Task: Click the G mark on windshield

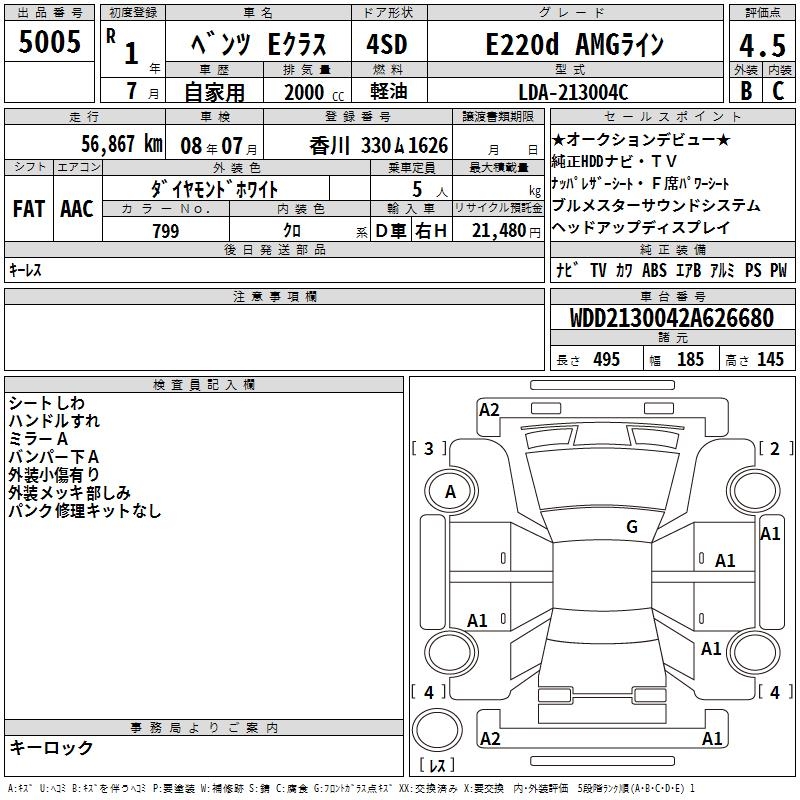Action: click(632, 526)
